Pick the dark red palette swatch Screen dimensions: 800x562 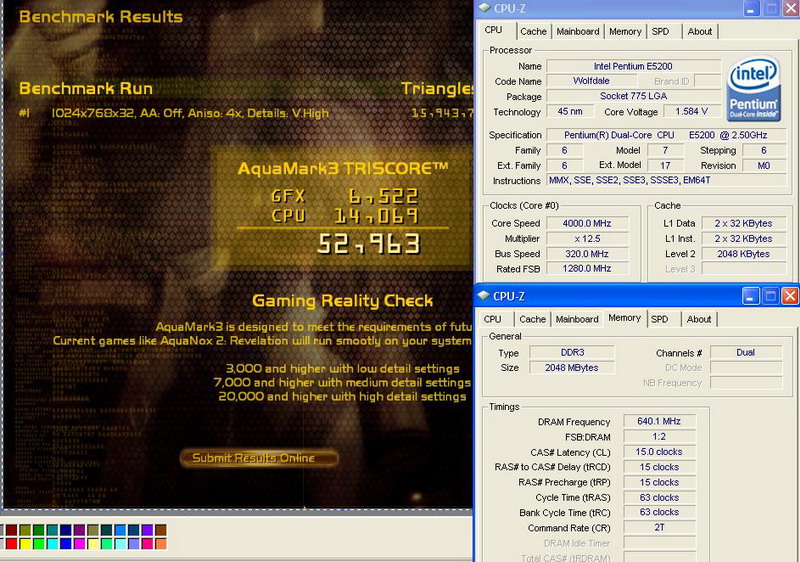pyautogui.click(x=12, y=530)
